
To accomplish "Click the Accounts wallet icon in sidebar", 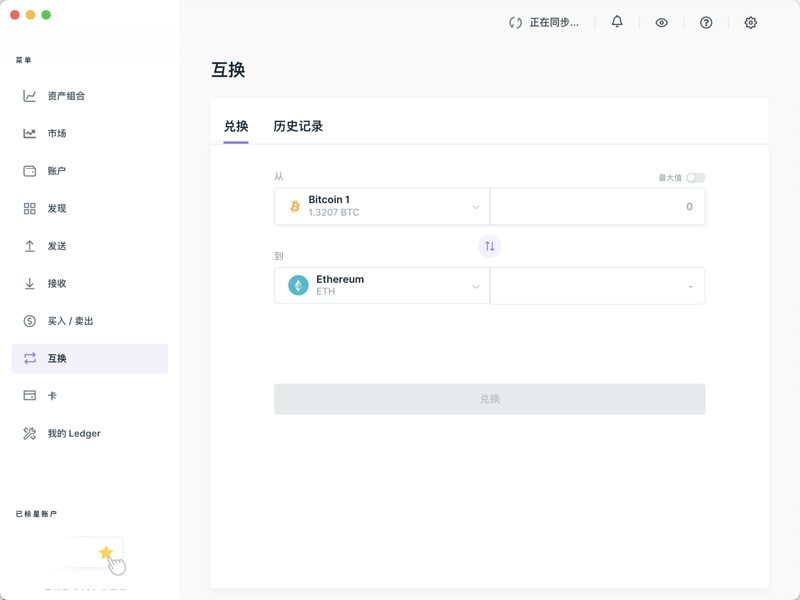I will pyautogui.click(x=30, y=171).
